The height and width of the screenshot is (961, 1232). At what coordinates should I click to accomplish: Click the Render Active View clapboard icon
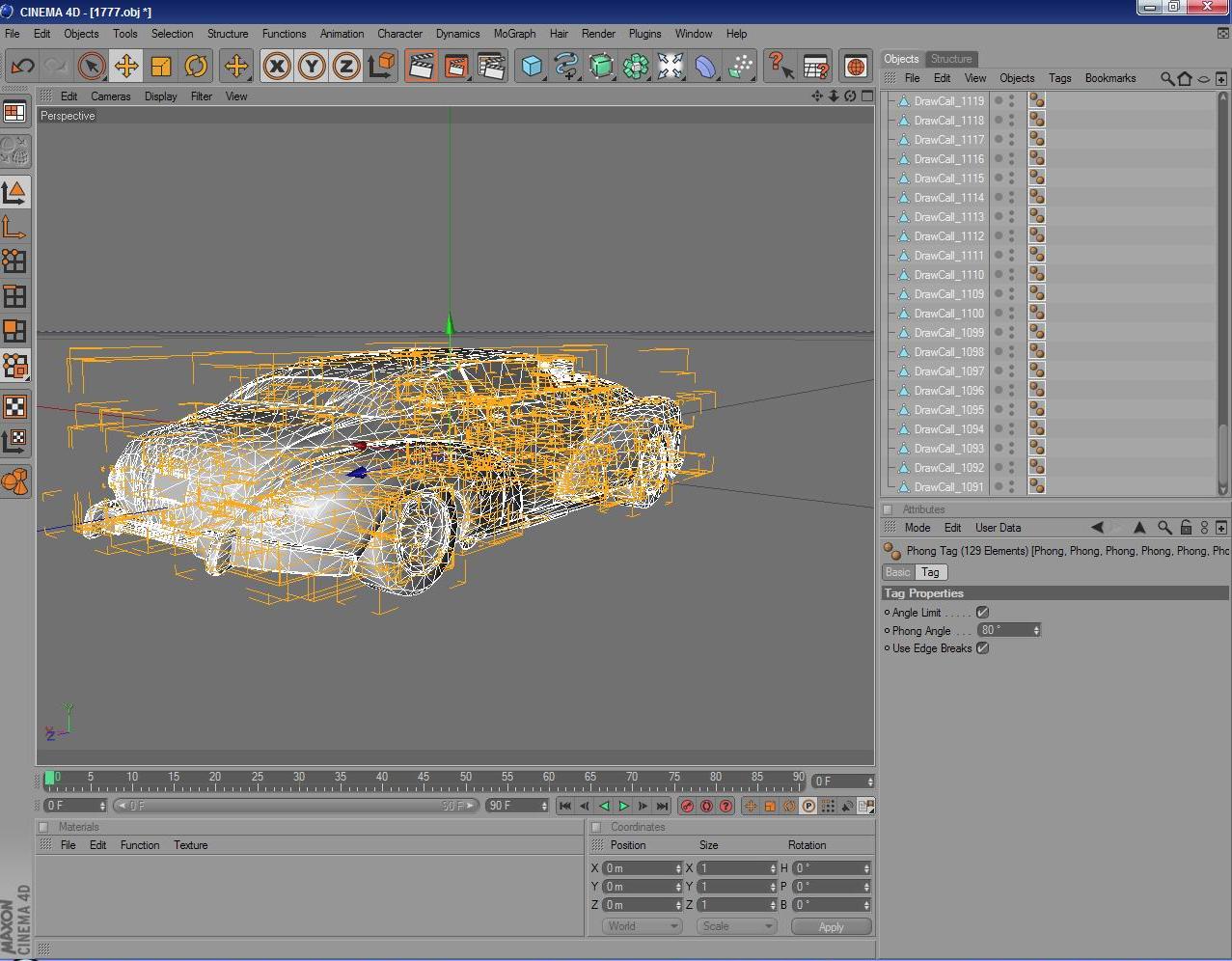pyautogui.click(x=421, y=66)
